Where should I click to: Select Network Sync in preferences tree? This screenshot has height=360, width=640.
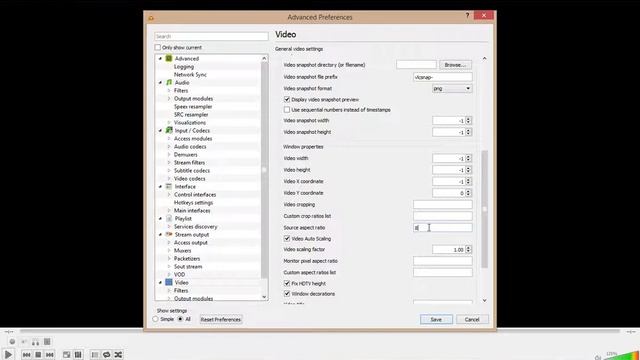coord(190,75)
